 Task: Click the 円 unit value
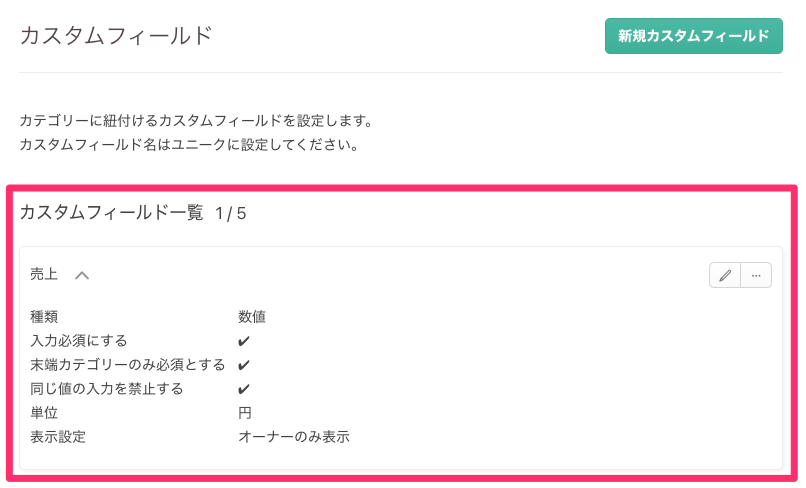(x=244, y=413)
